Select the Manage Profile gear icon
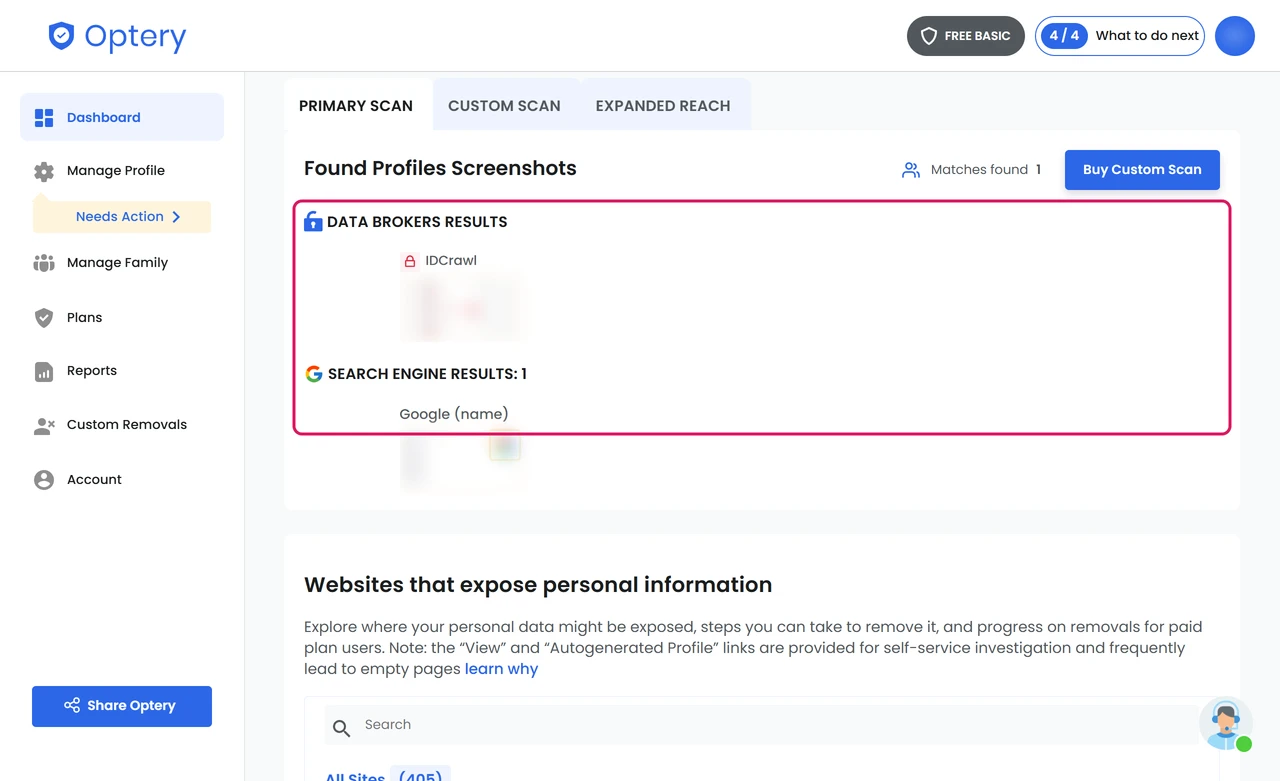The image size is (1280, 781). 44,171
